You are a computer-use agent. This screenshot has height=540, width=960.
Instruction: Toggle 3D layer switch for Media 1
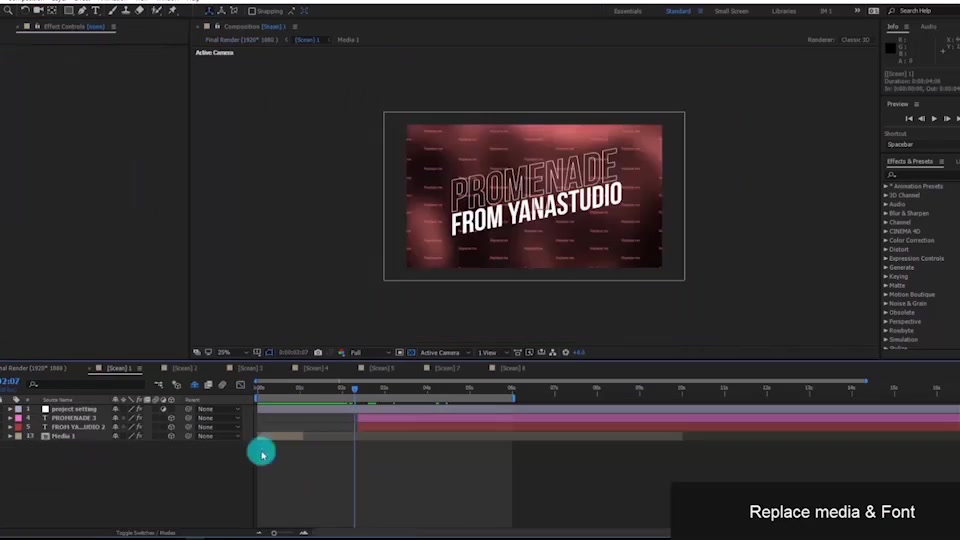pyautogui.click(x=171, y=437)
